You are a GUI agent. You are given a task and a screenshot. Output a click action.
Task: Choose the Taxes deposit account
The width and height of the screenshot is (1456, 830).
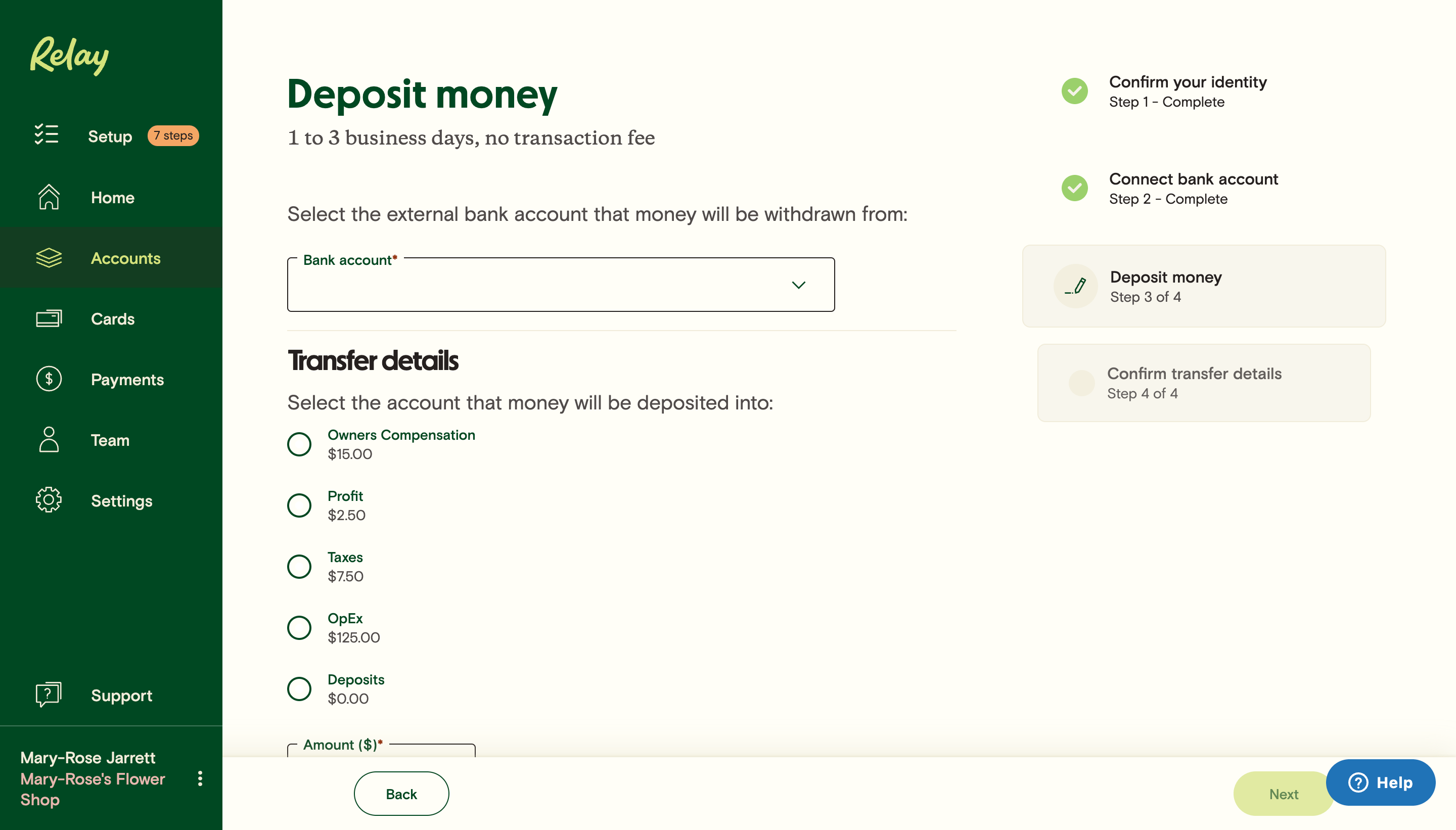coord(299,567)
